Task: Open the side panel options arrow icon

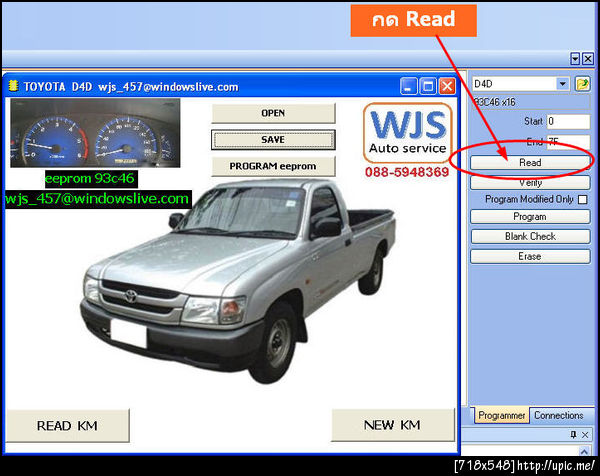Action: (575, 59)
